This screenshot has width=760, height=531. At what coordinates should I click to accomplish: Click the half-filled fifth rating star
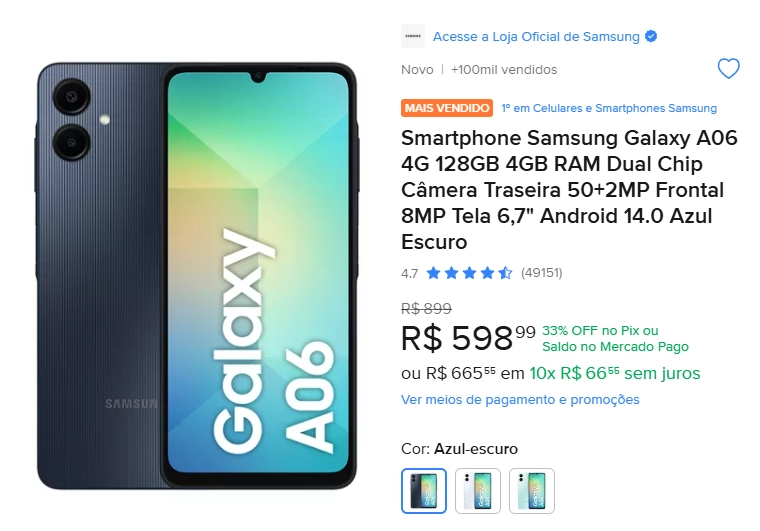505,273
